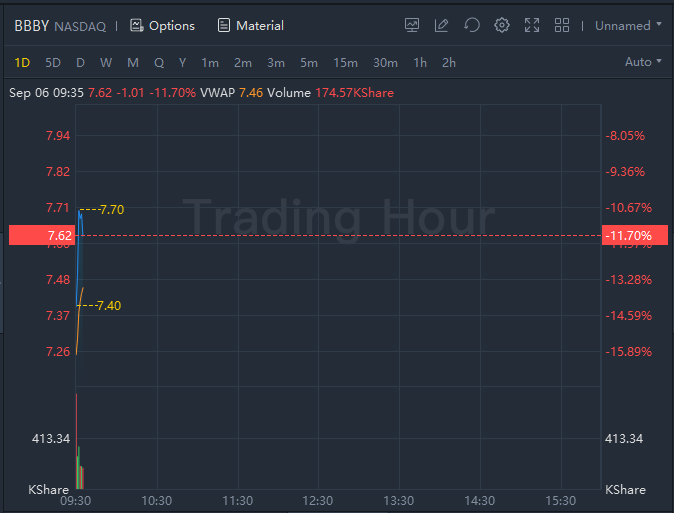The width and height of the screenshot is (674, 513).
Task: Open the Material document icon
Action: [x=224, y=25]
